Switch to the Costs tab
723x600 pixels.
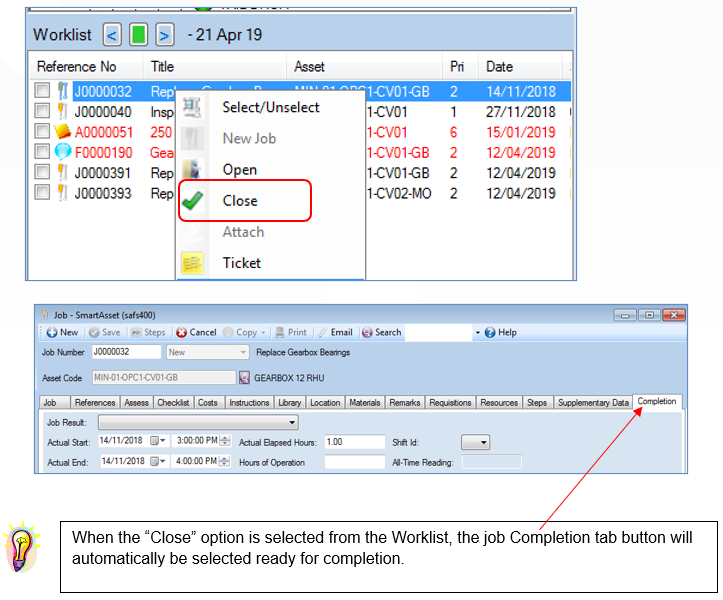(208, 403)
